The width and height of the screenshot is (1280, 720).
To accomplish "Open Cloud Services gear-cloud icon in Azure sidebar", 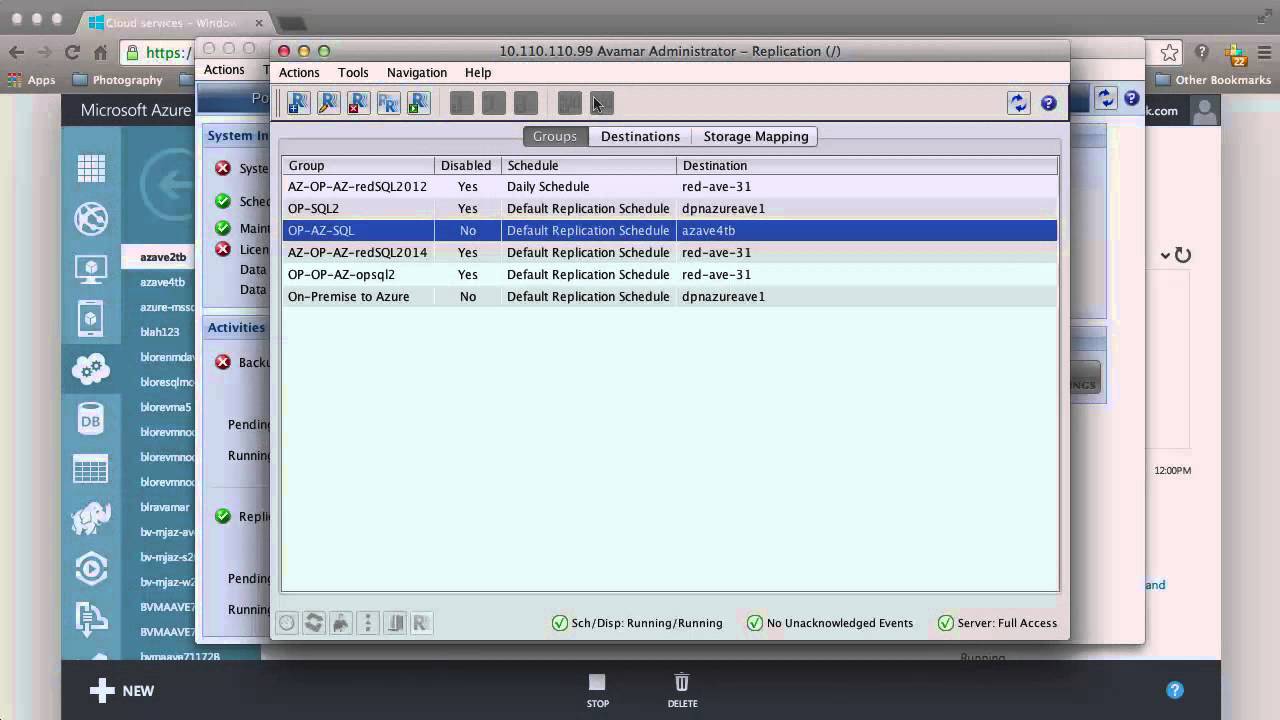I will pyautogui.click(x=91, y=369).
